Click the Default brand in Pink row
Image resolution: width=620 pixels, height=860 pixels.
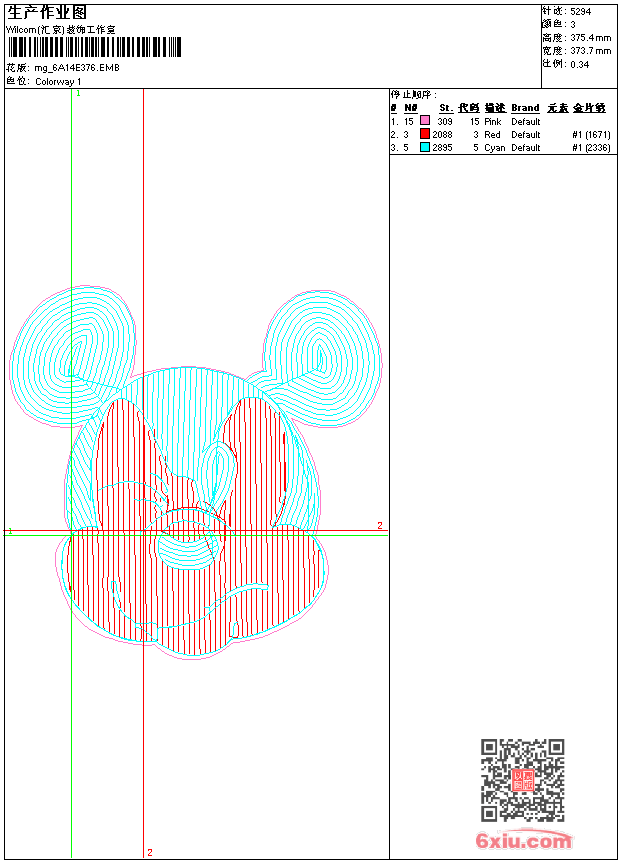526,122
